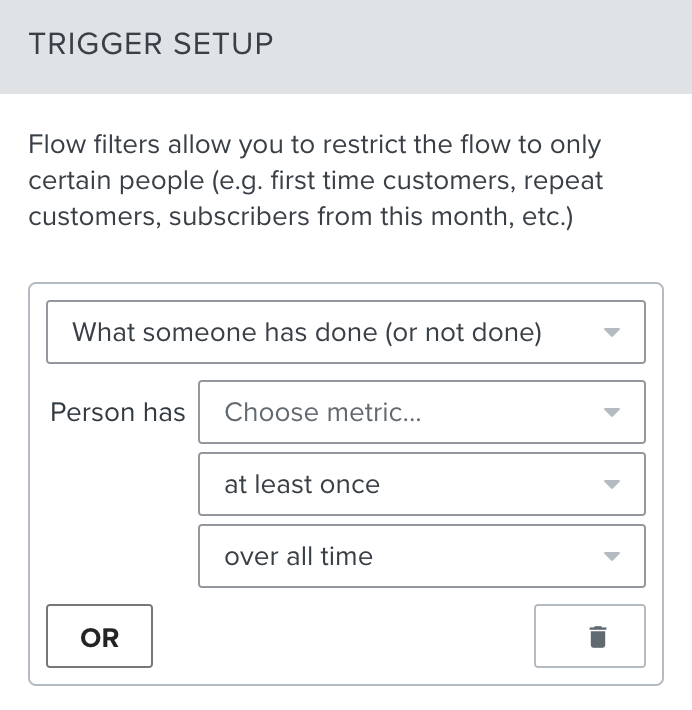Delete the filter with the trash icon
This screenshot has height=710, width=692.
[597, 636]
